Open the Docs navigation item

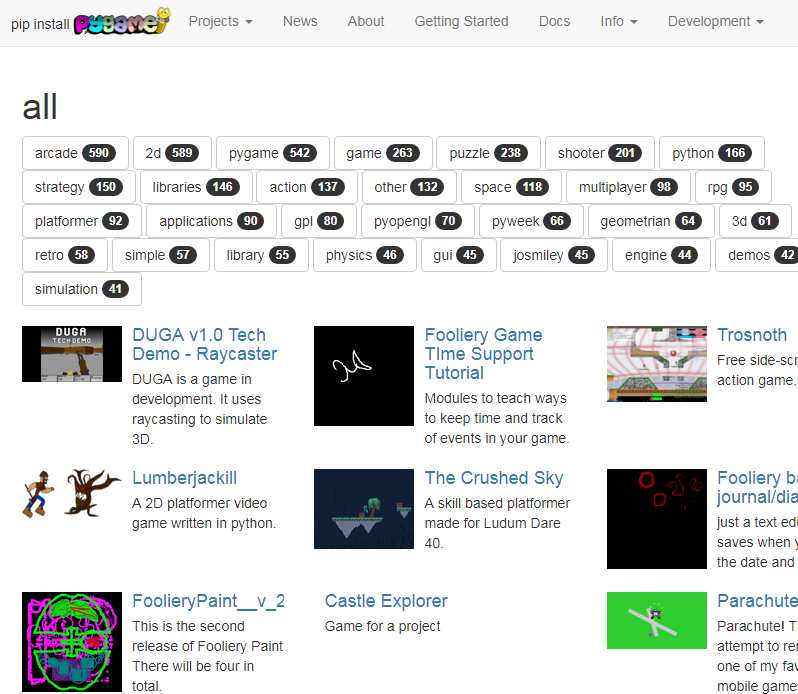554,21
